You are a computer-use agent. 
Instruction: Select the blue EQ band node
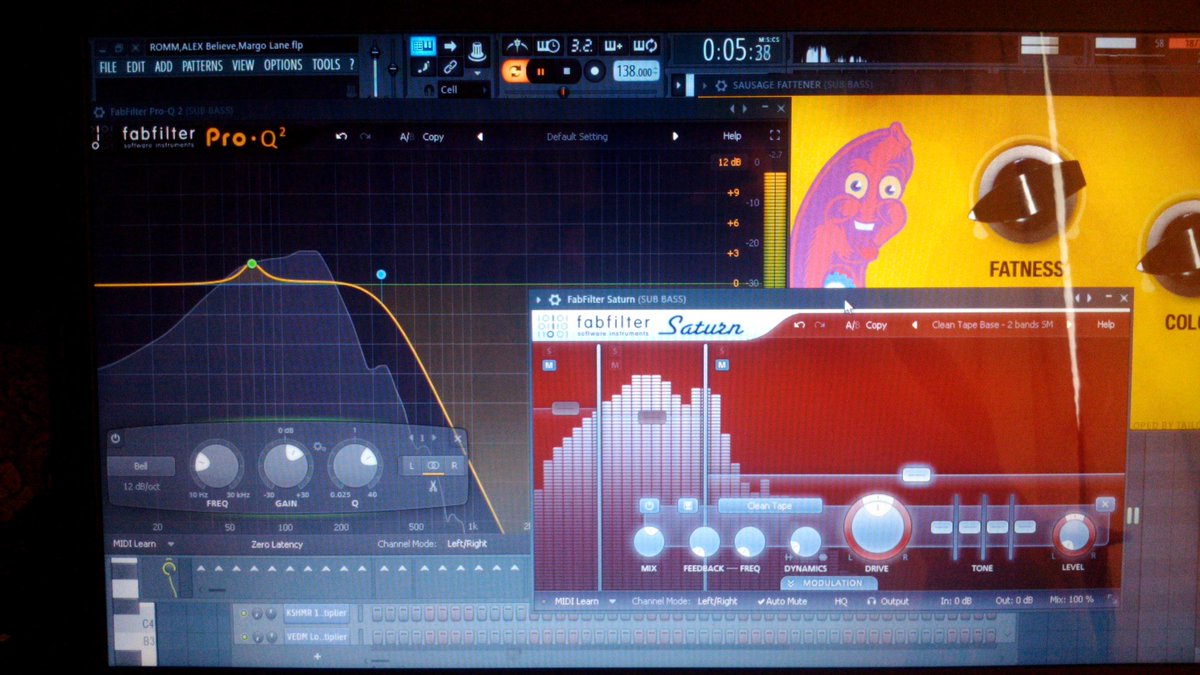pyautogui.click(x=381, y=274)
